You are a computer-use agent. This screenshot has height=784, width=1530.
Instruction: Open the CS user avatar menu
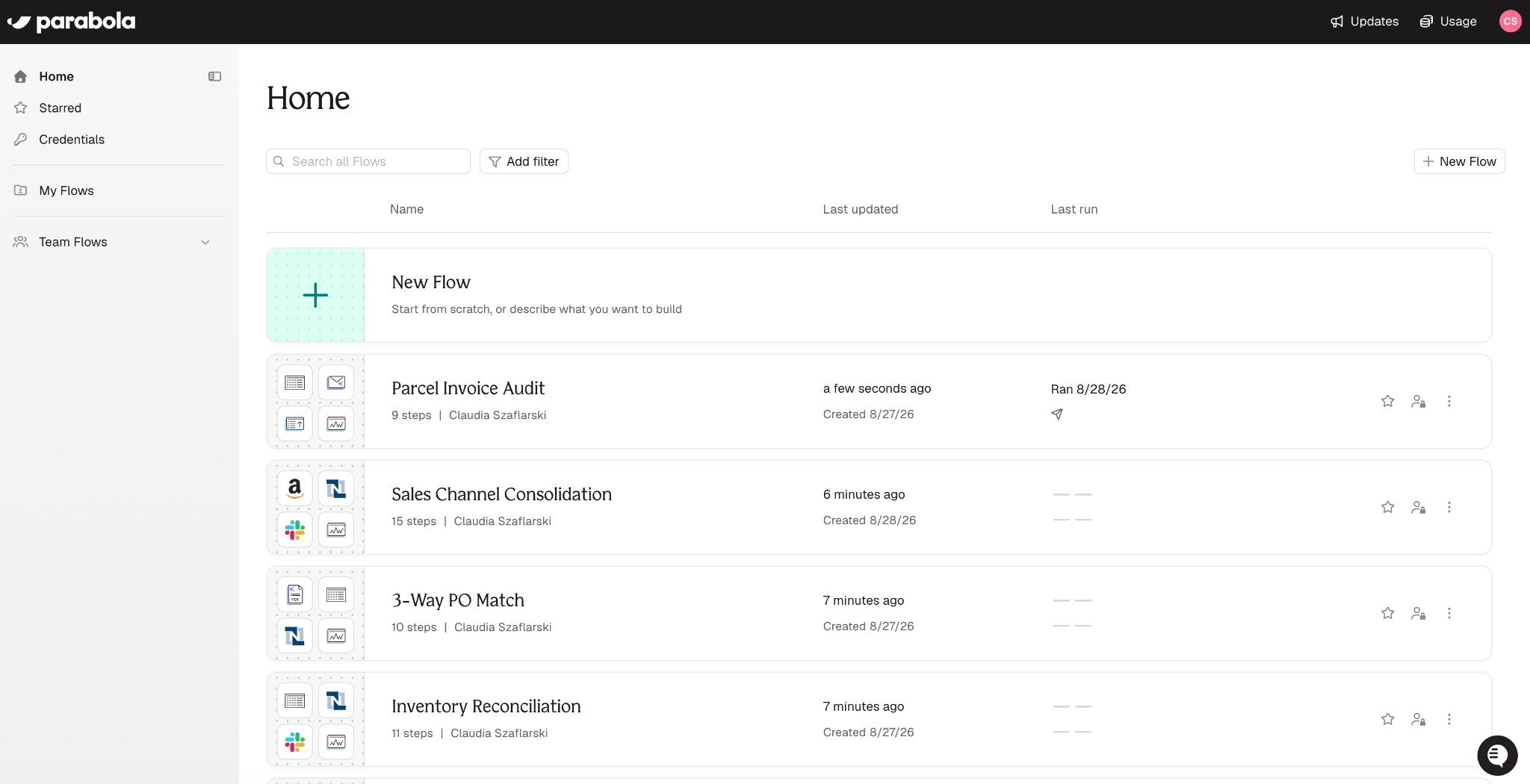pyautogui.click(x=1510, y=21)
